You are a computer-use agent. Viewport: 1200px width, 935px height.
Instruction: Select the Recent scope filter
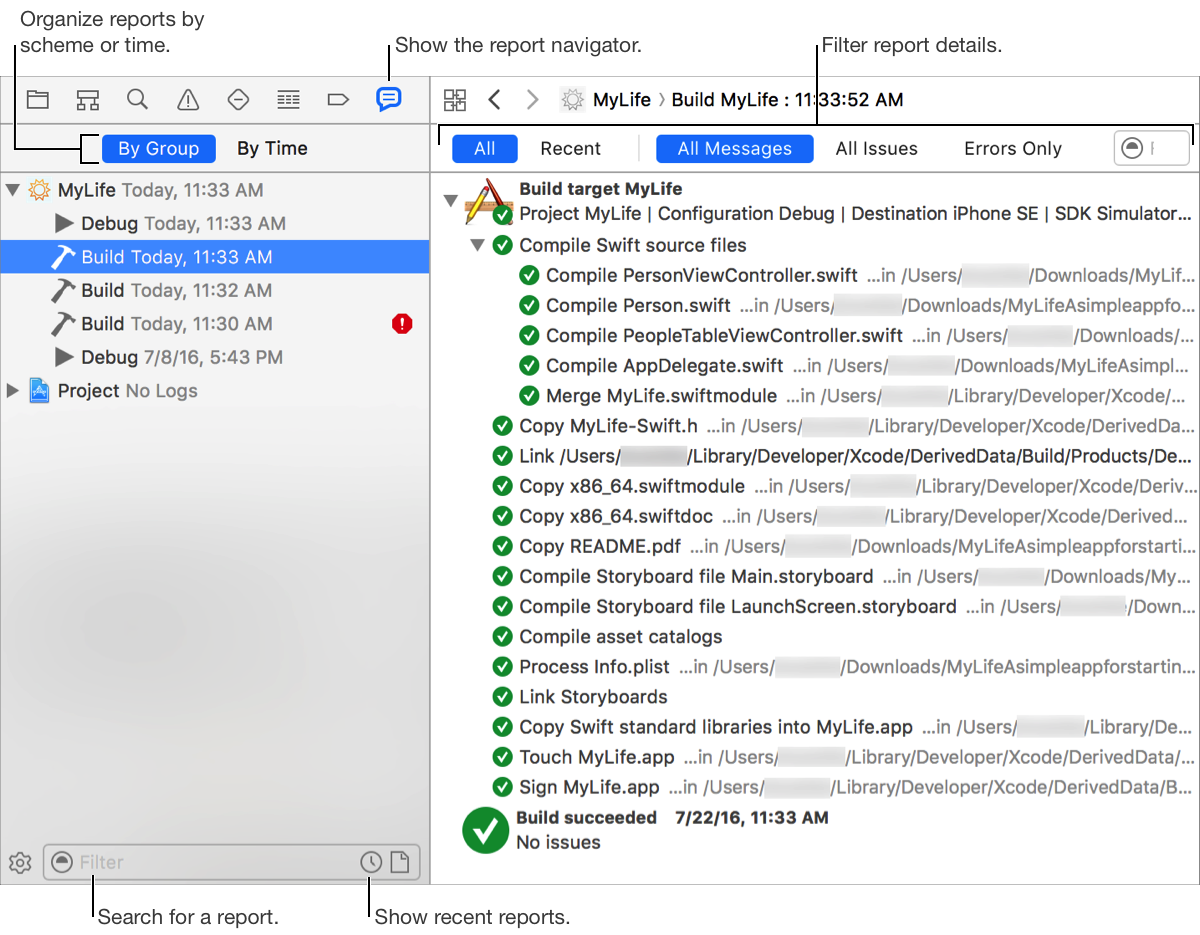point(570,148)
